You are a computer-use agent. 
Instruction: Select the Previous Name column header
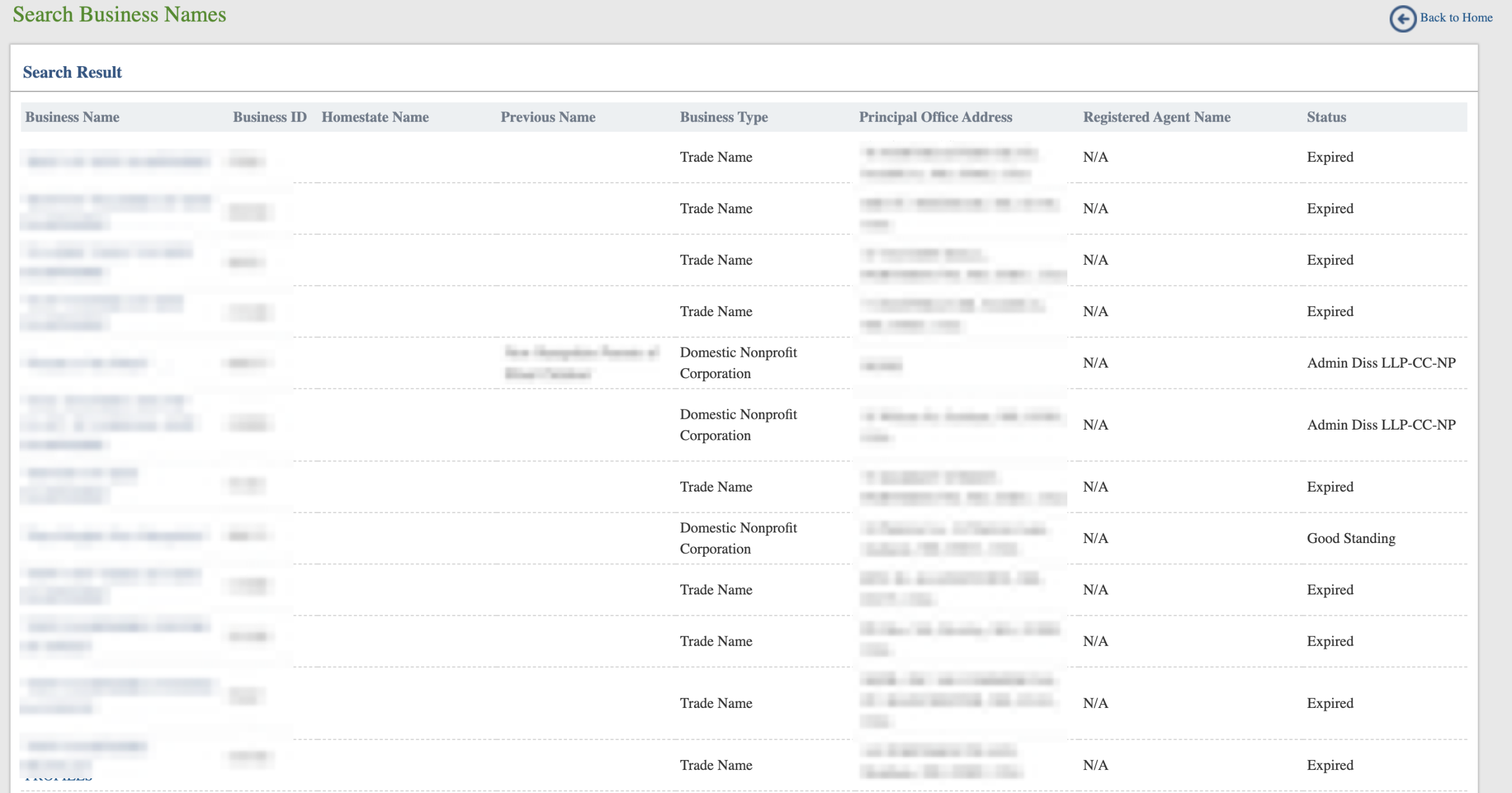pos(548,117)
